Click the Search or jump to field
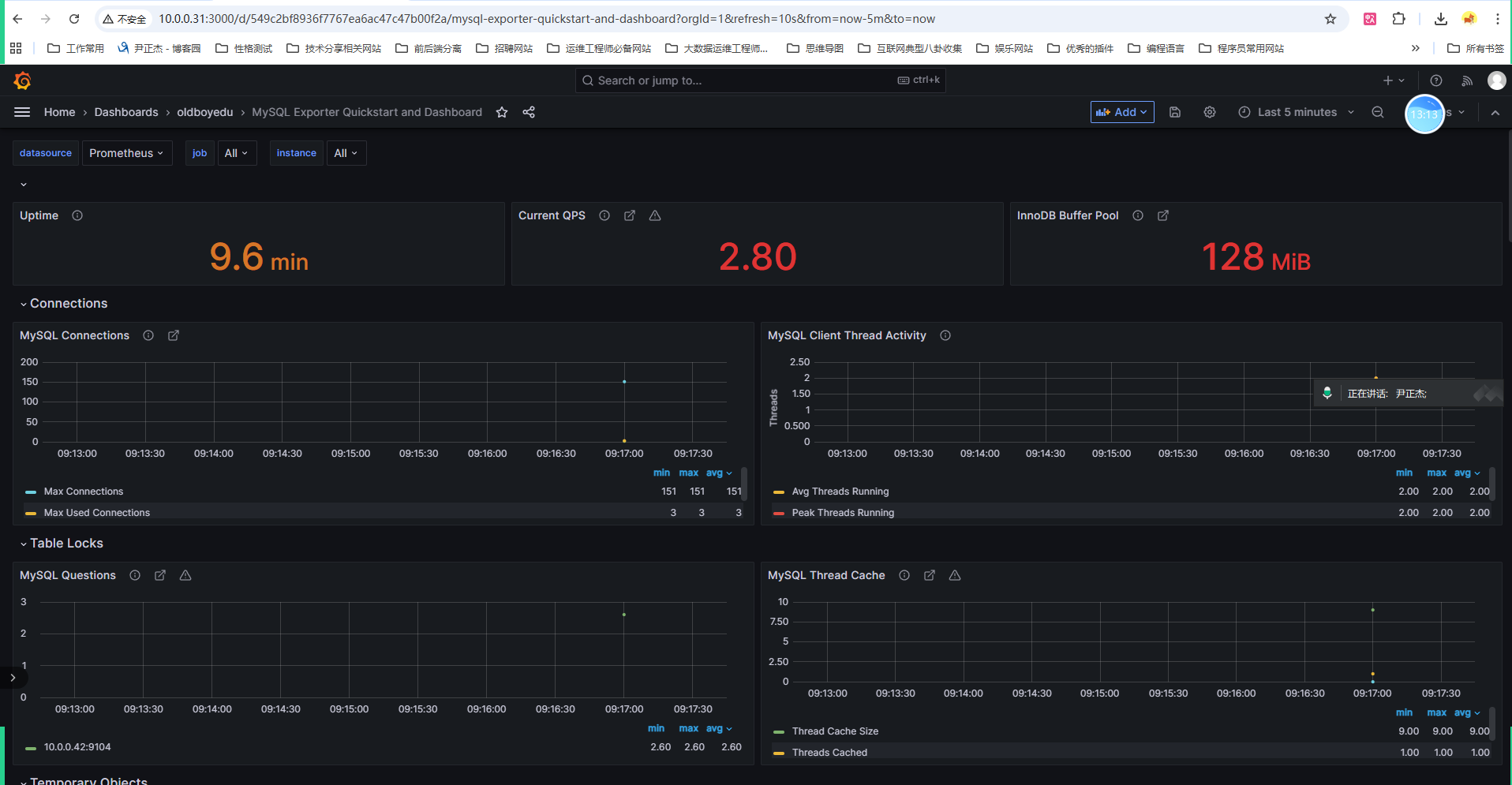 click(x=760, y=80)
